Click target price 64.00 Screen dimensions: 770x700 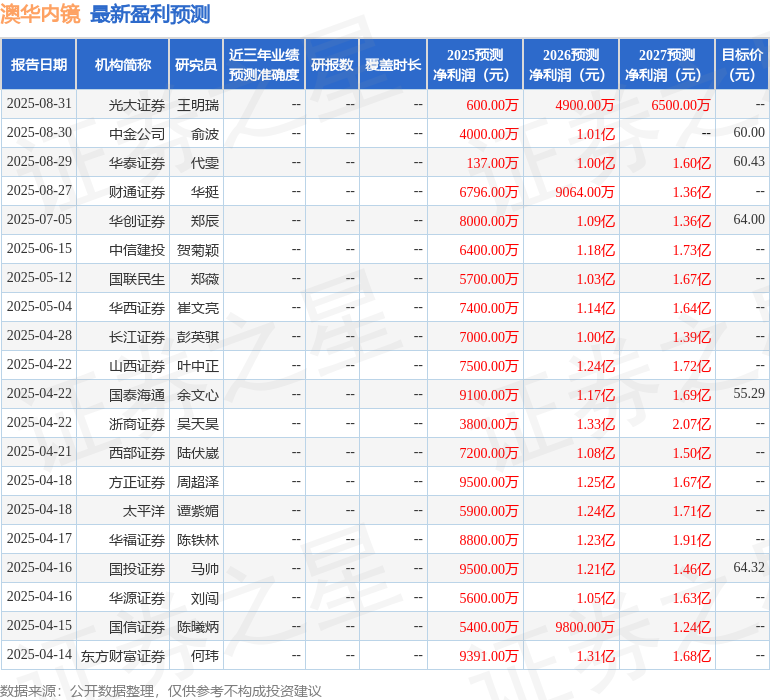[749, 219]
